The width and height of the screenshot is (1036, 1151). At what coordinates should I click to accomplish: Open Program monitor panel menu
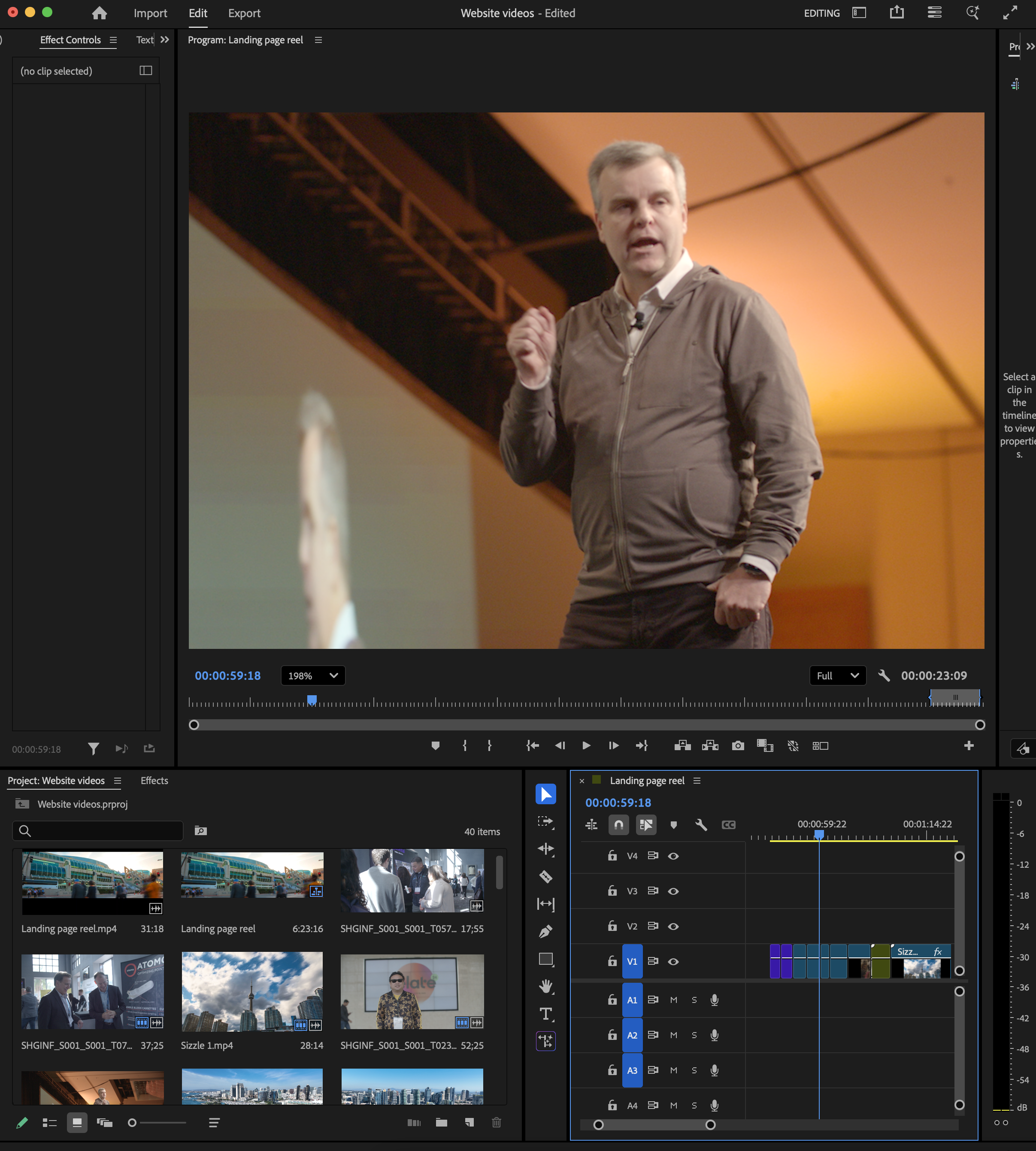point(318,40)
